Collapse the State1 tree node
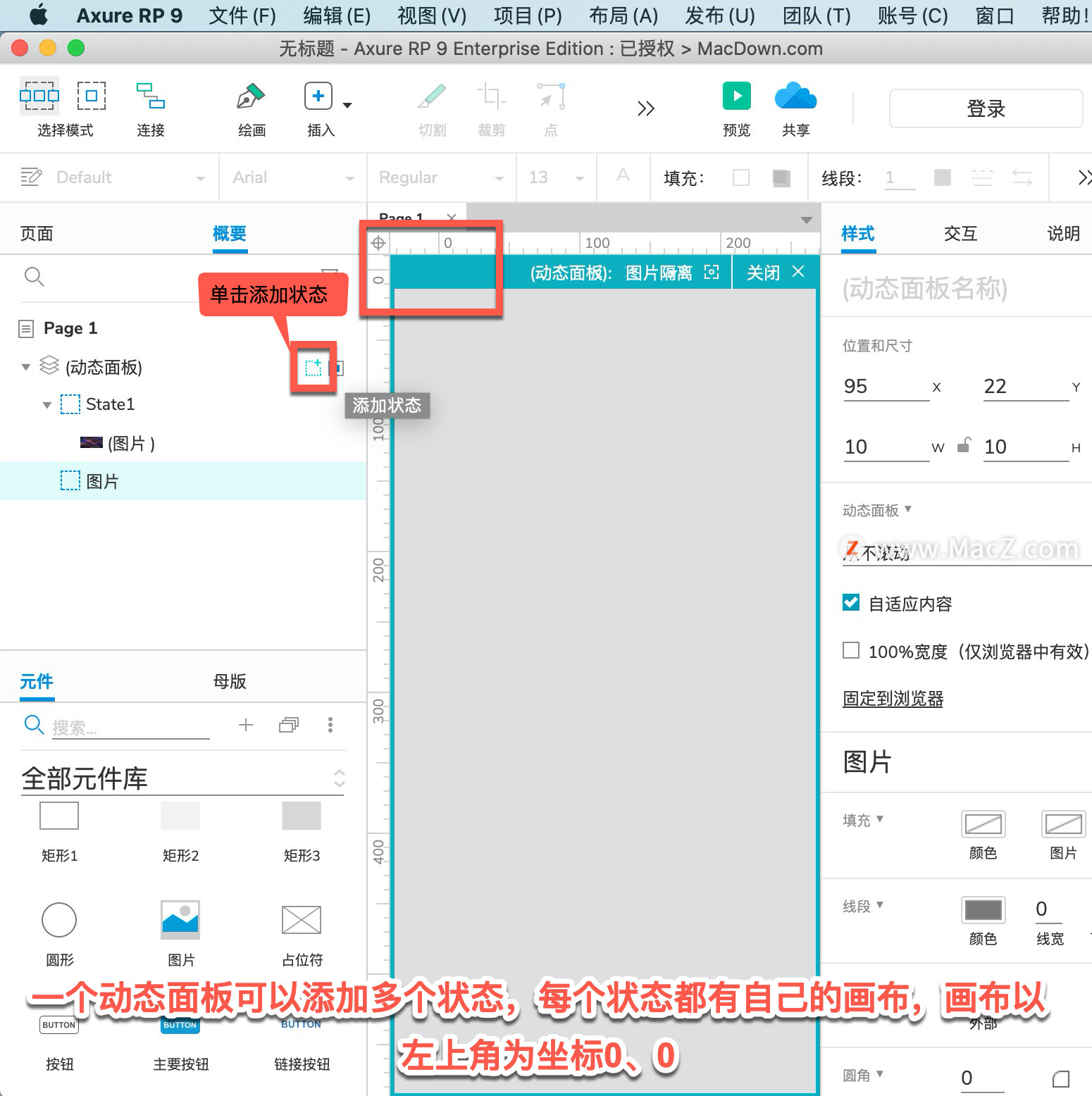This screenshot has width=1092, height=1096. [47, 405]
